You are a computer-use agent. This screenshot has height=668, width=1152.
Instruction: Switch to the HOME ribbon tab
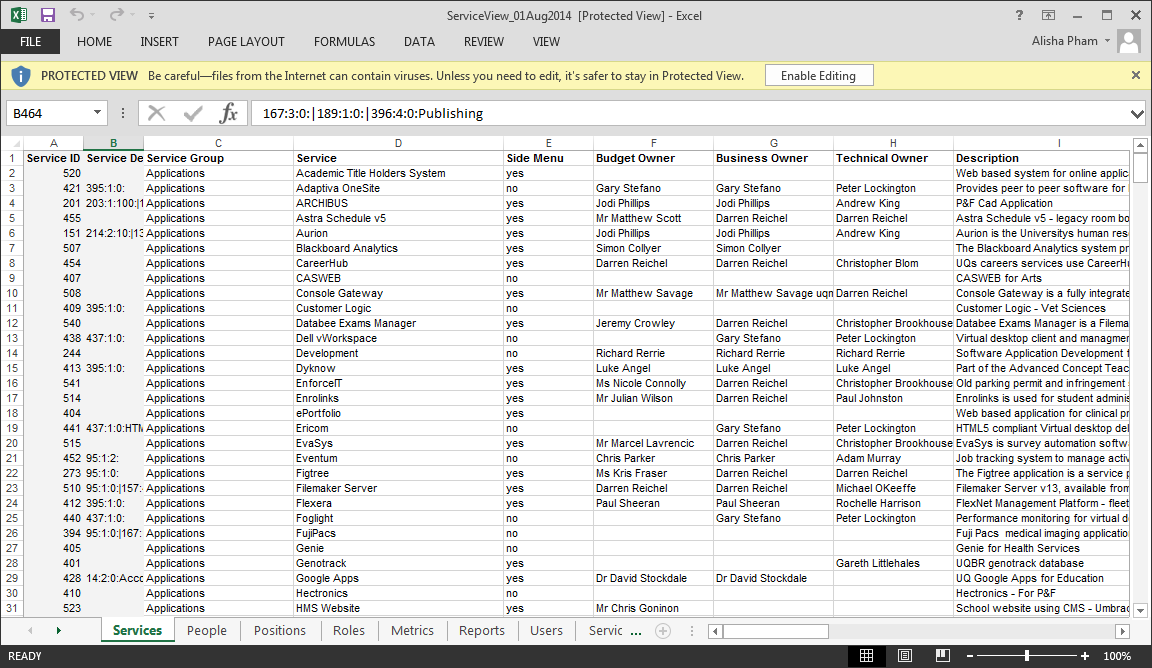(95, 42)
